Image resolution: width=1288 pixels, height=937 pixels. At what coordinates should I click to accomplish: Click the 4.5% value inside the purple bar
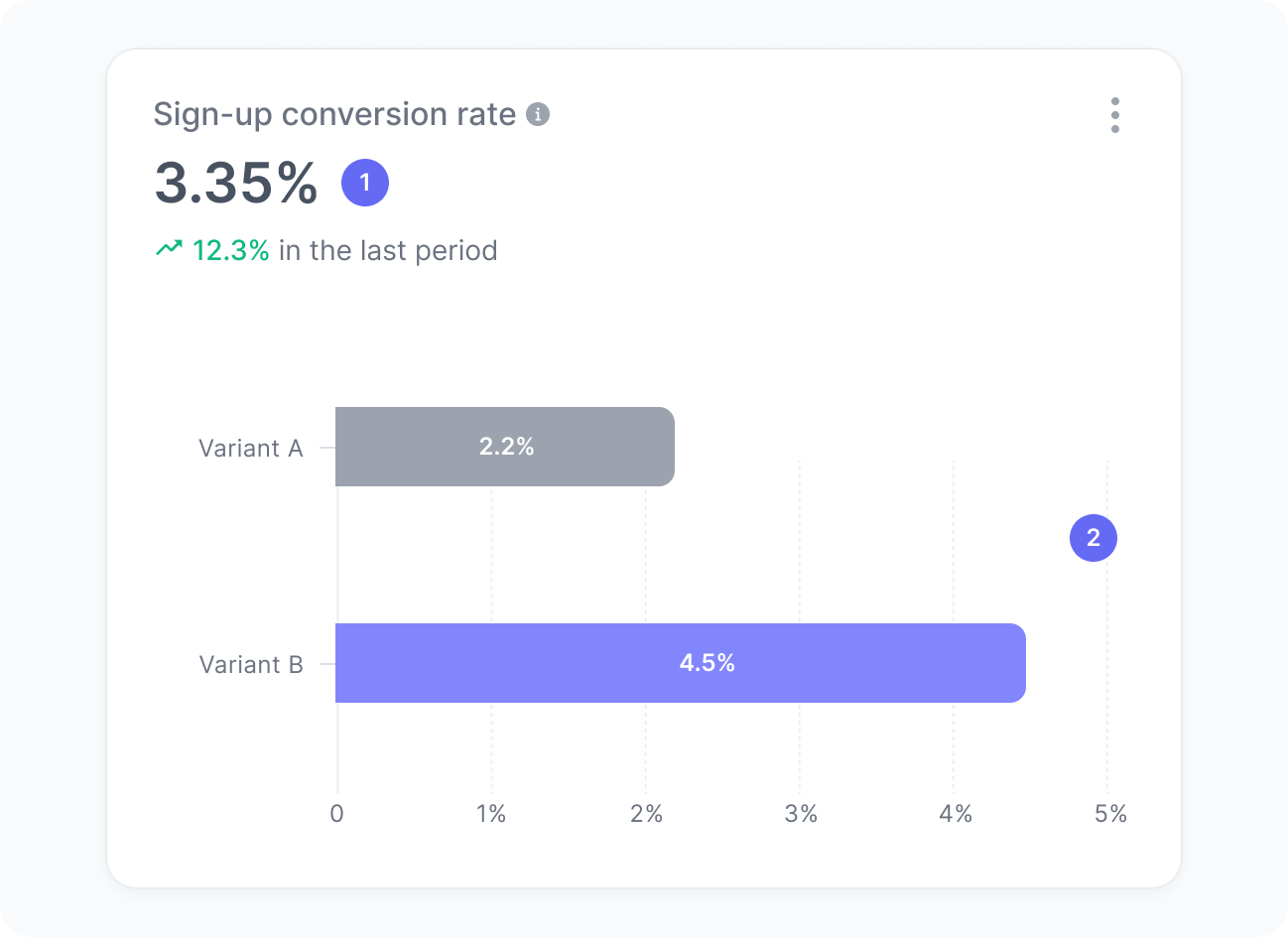(x=707, y=662)
